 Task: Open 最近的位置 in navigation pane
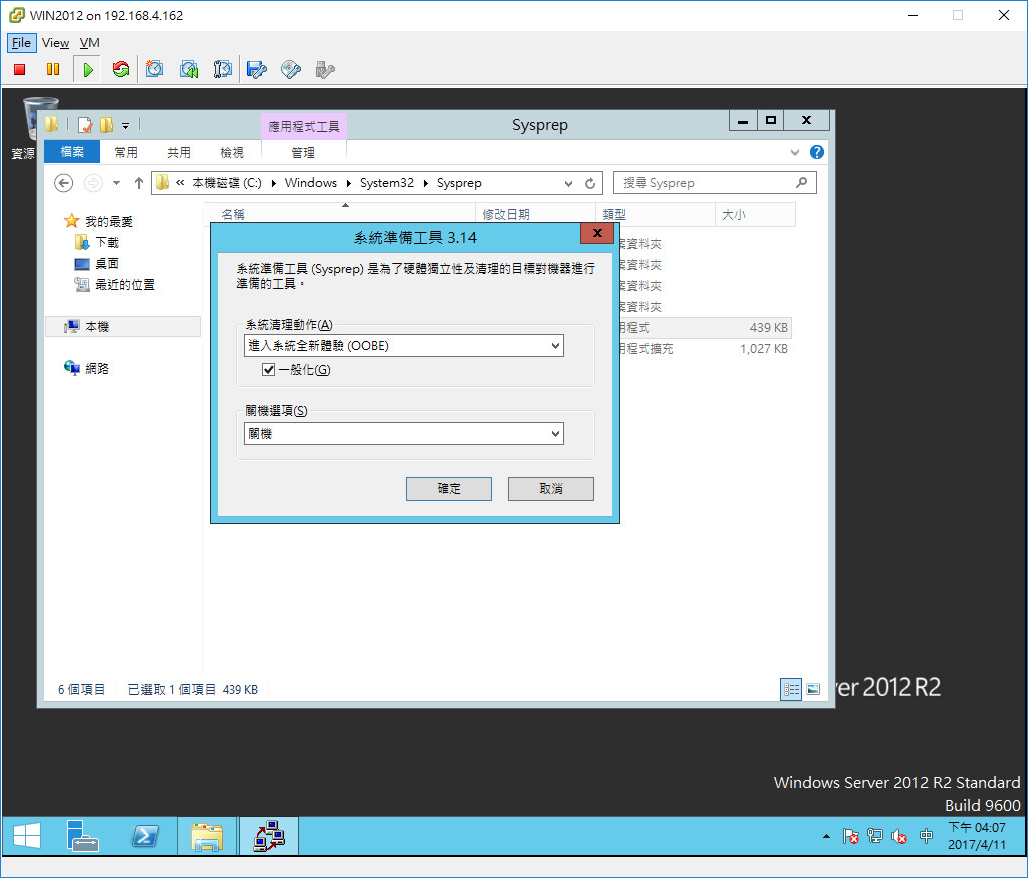[x=125, y=285]
